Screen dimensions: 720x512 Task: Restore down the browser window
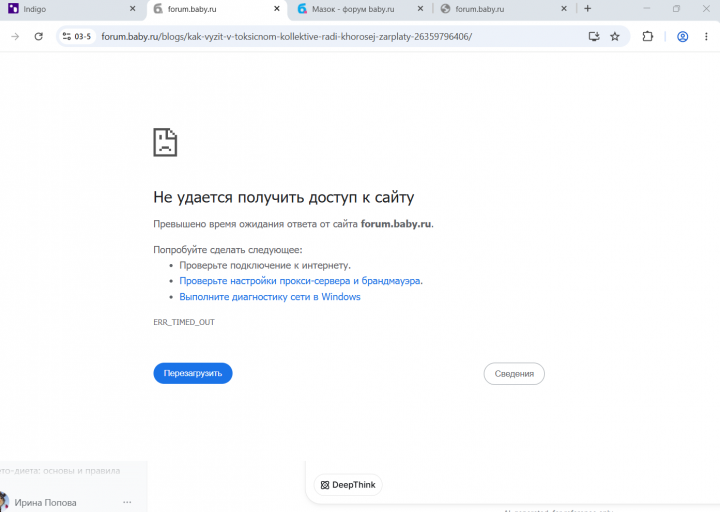[676, 9]
